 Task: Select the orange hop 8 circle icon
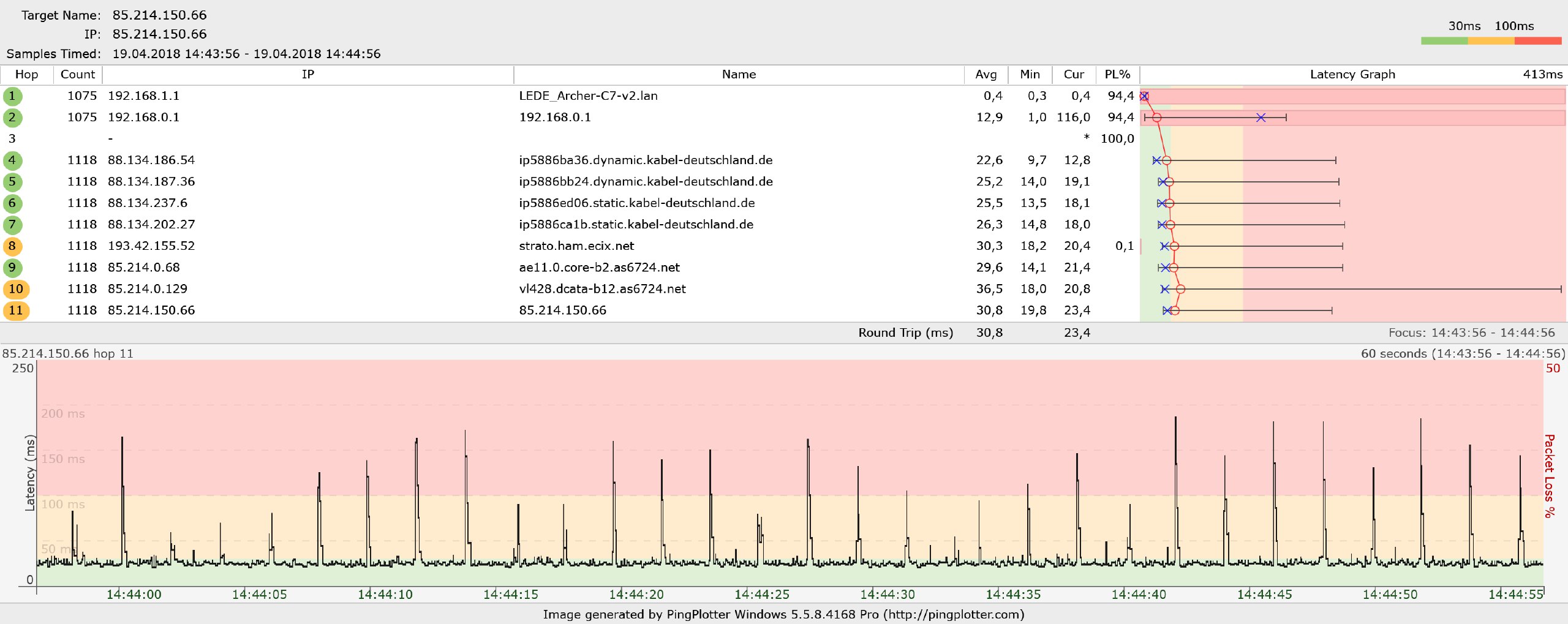[x=12, y=246]
